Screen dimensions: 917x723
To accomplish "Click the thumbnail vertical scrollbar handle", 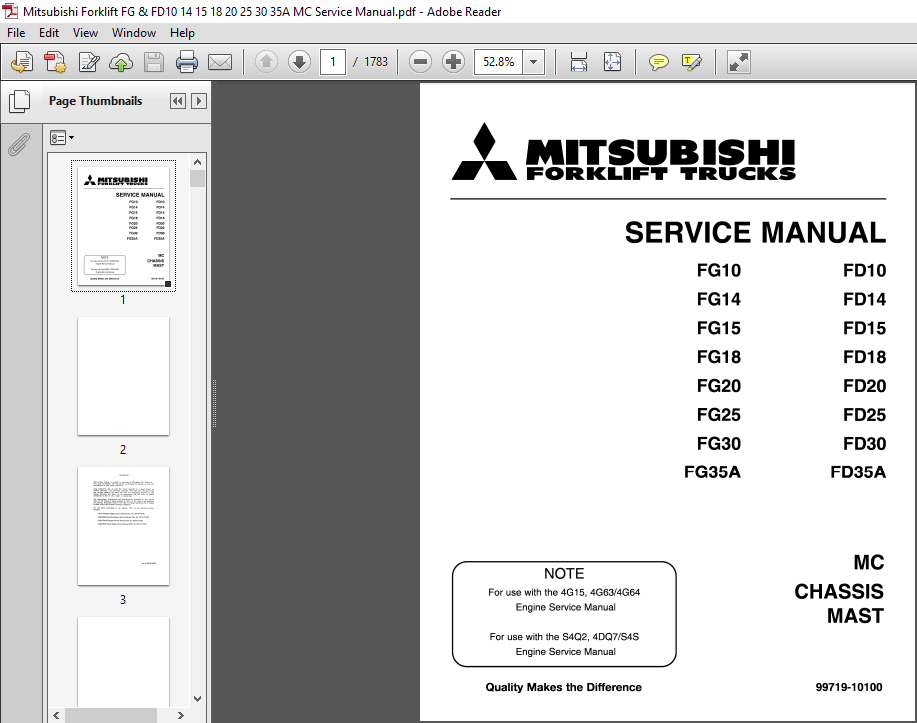I will click(x=198, y=178).
